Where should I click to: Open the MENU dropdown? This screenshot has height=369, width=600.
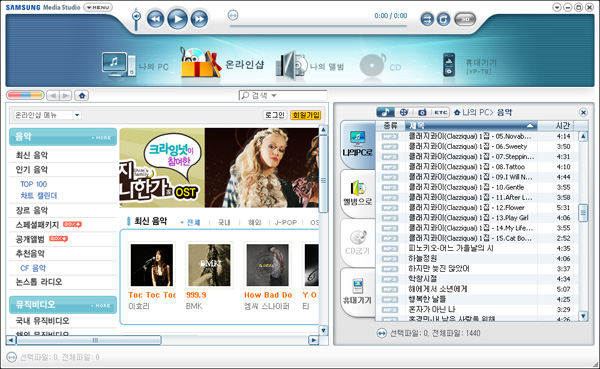pos(98,7)
